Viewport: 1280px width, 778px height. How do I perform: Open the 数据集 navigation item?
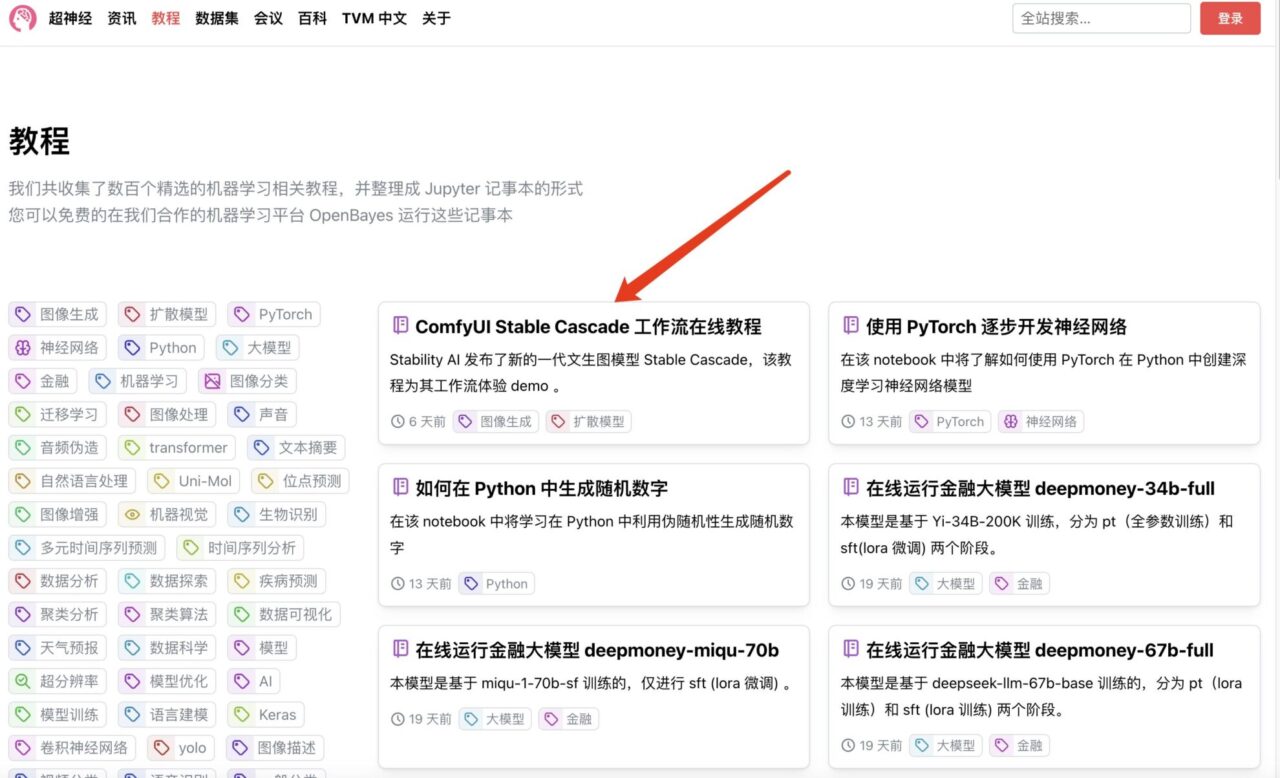(217, 18)
